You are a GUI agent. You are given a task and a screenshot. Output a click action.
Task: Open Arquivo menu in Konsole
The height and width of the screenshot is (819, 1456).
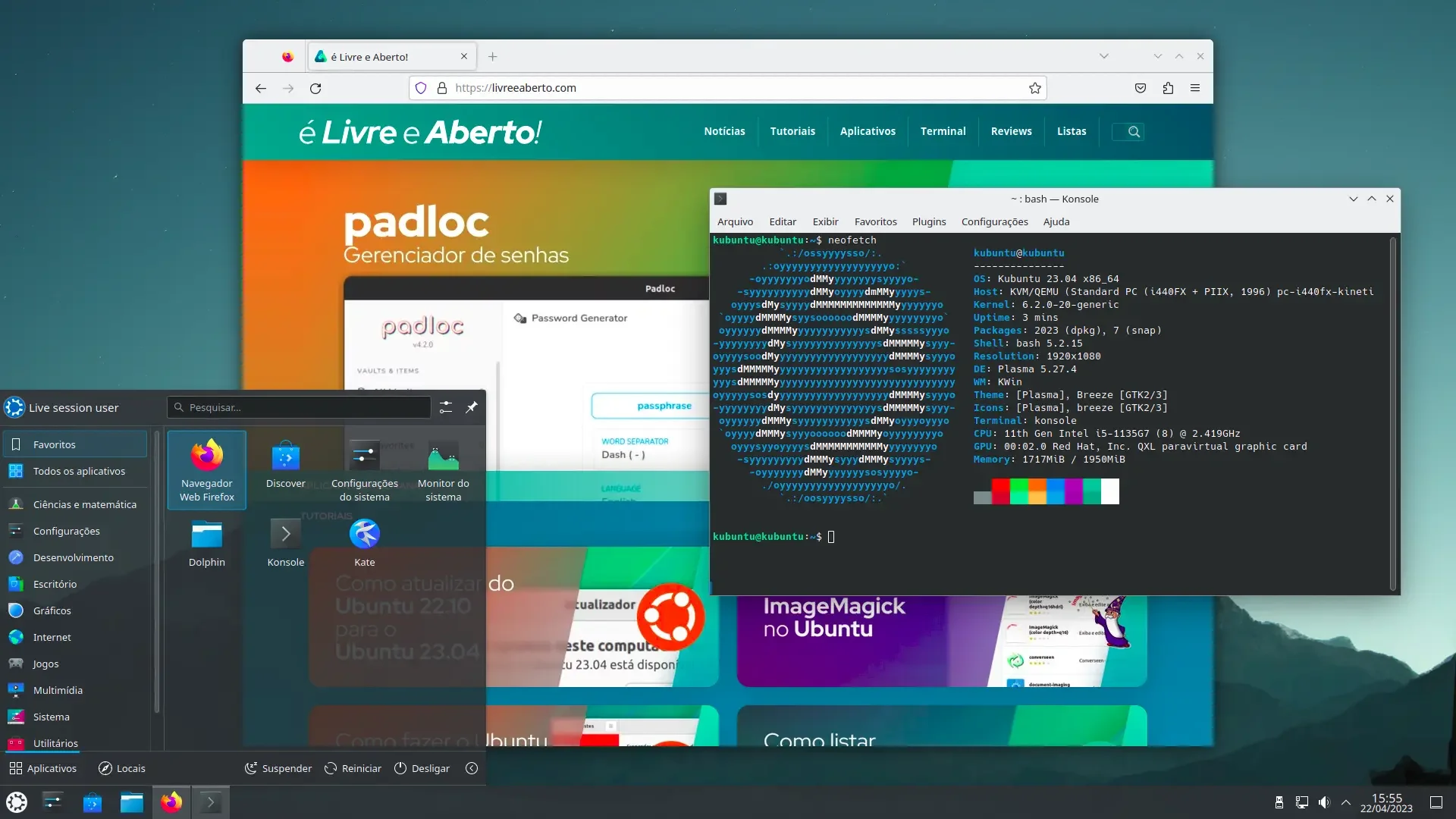[735, 221]
